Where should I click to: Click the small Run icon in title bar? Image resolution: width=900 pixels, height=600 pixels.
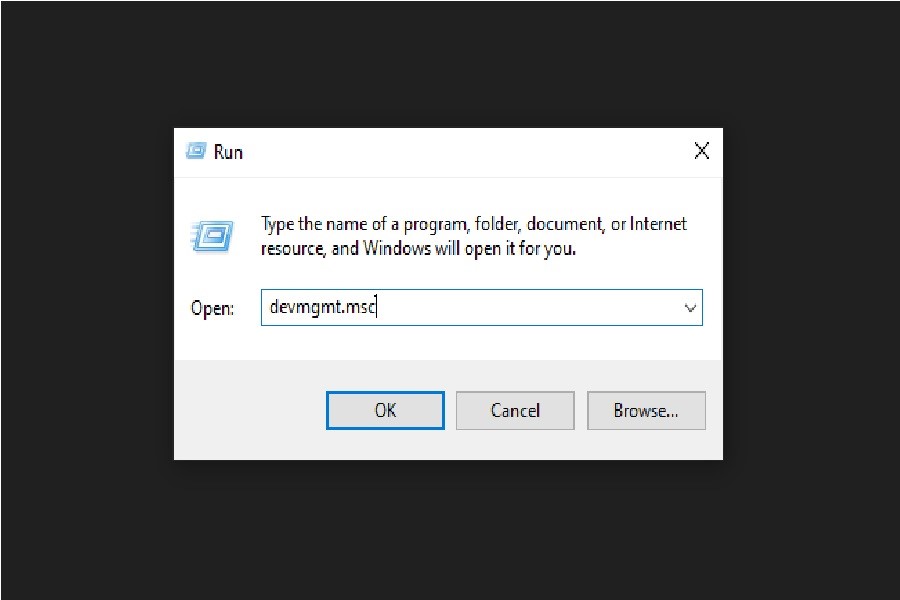[196, 151]
